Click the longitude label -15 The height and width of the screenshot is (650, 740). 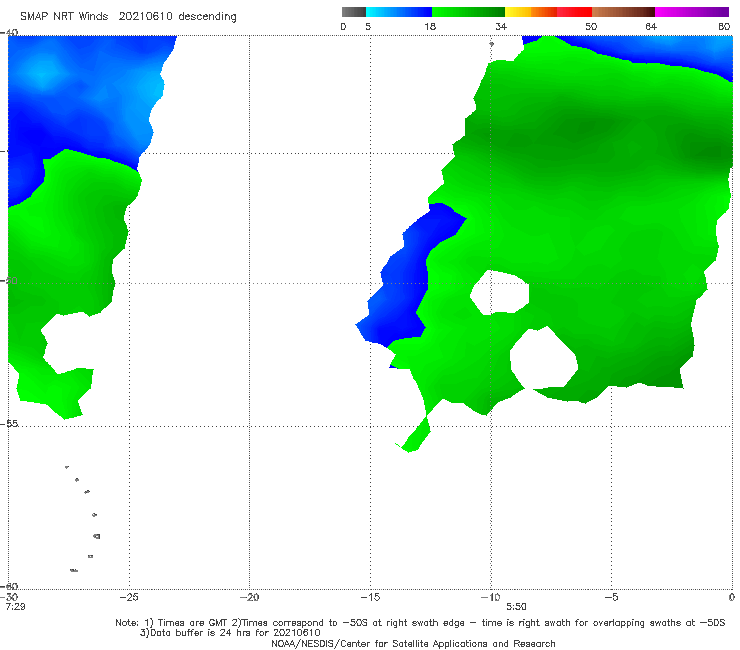click(370, 597)
